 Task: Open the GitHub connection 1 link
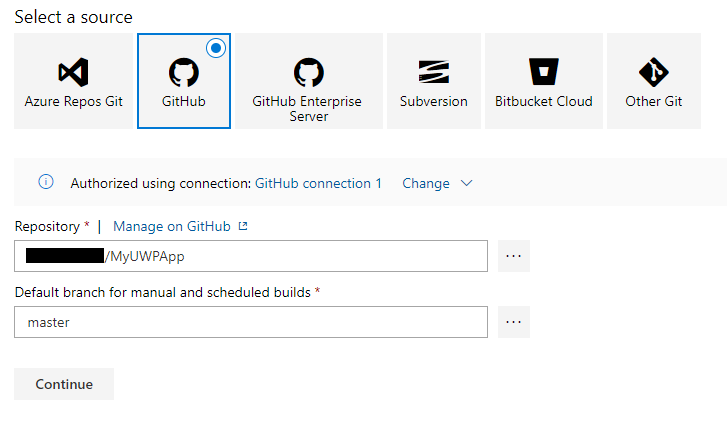[x=318, y=183]
